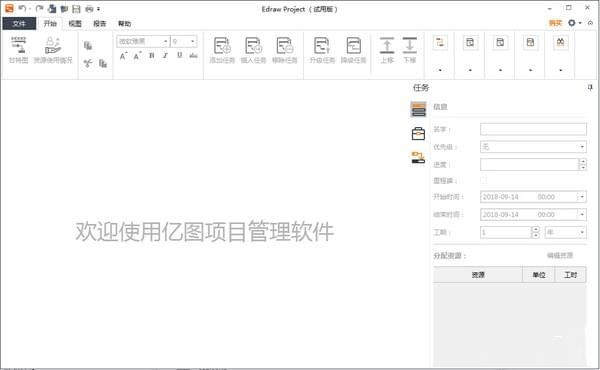The width and height of the screenshot is (600, 370).
Task: Select the briefcase panel icon
Action: pos(418,134)
